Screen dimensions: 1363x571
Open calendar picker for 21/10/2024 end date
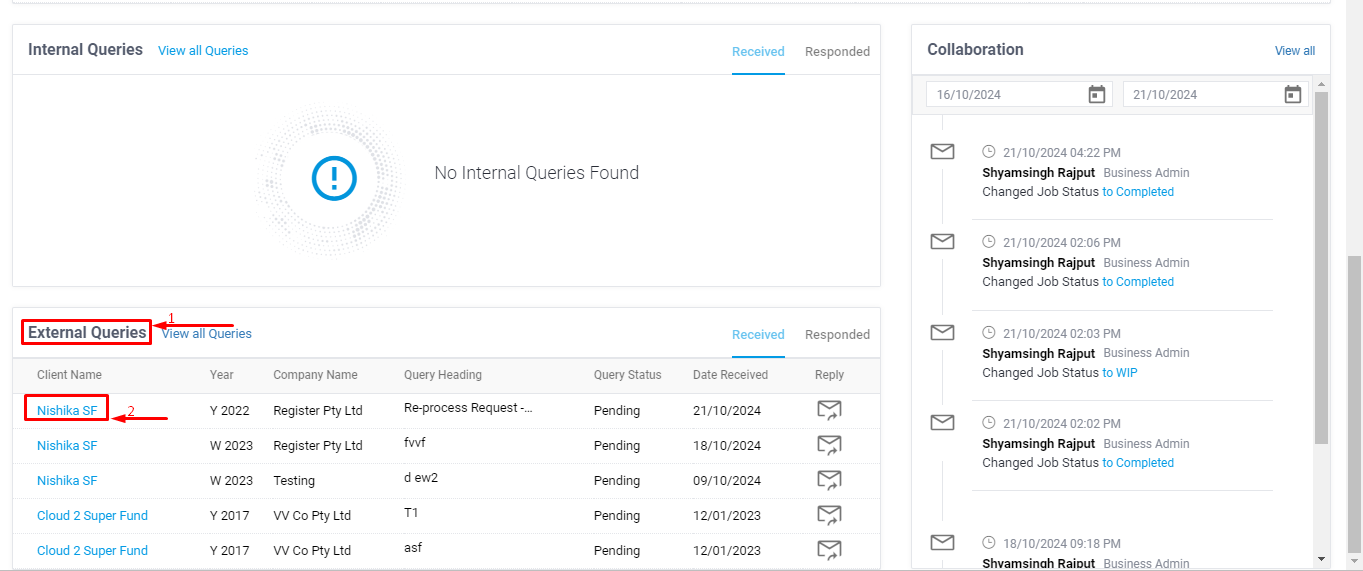1293,94
